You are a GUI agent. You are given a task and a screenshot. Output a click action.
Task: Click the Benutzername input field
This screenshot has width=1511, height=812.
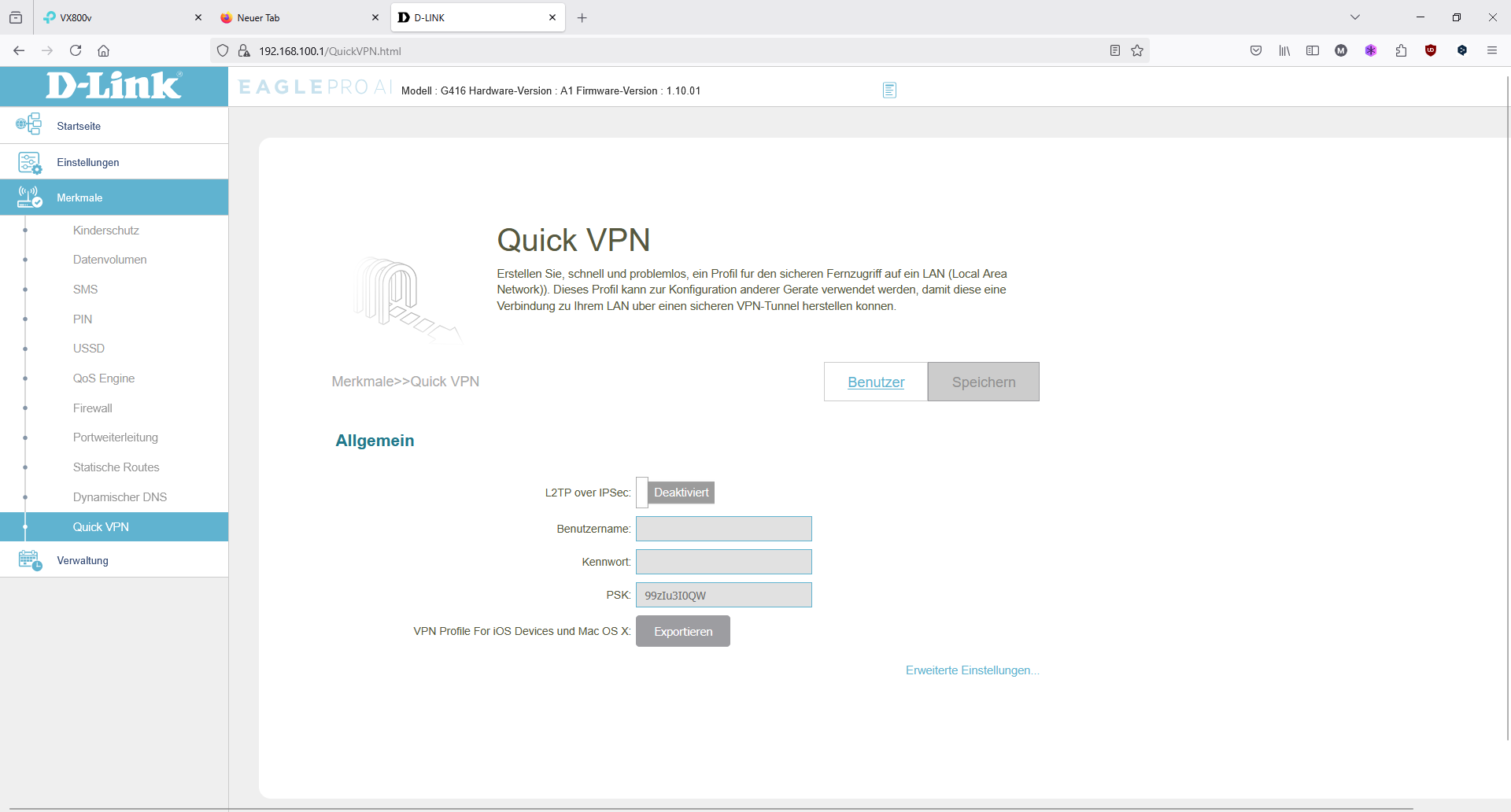point(724,529)
